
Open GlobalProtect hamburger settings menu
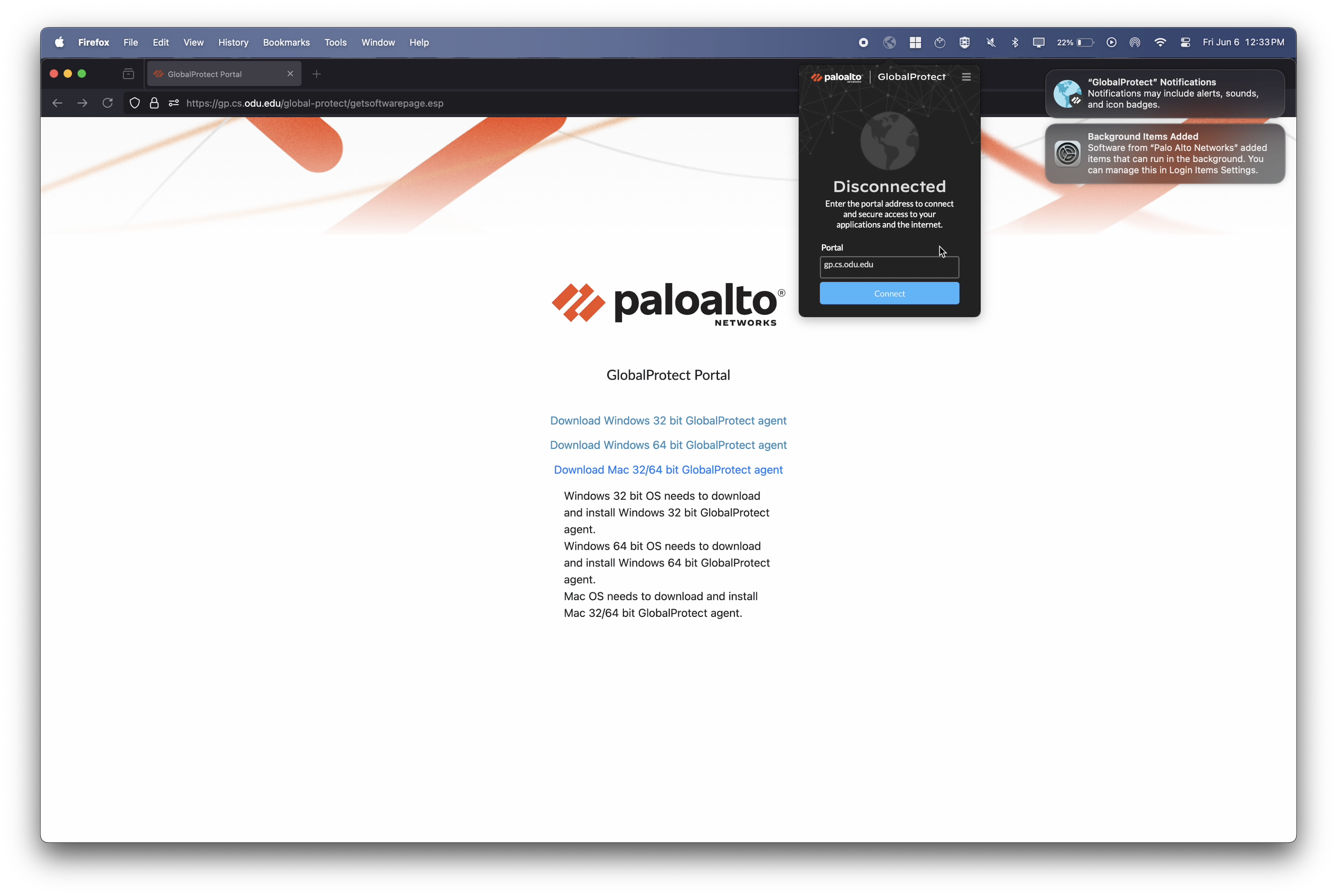(x=966, y=76)
